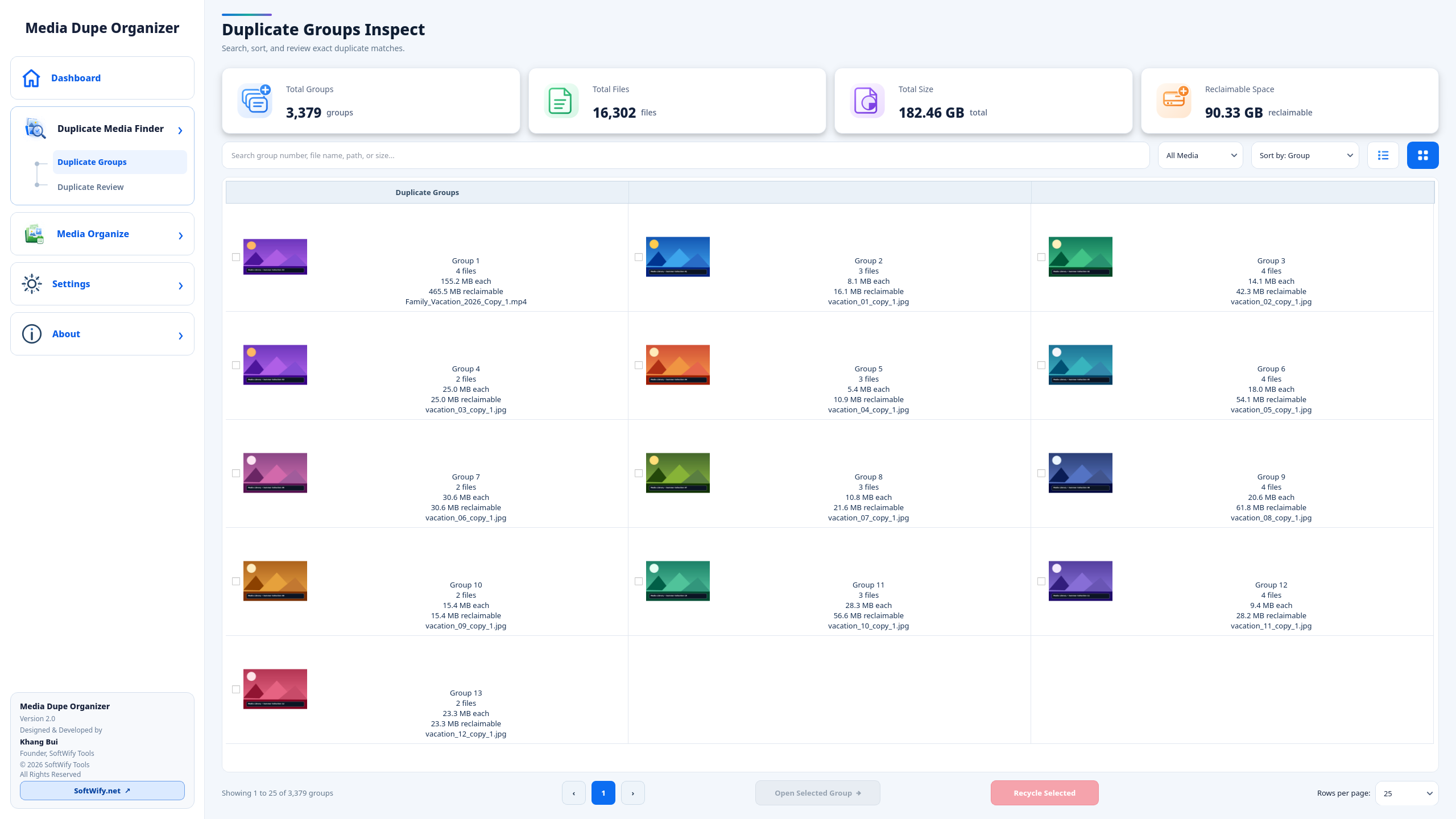Click the About info circle icon
This screenshot has height=819, width=1456.
click(x=32, y=334)
